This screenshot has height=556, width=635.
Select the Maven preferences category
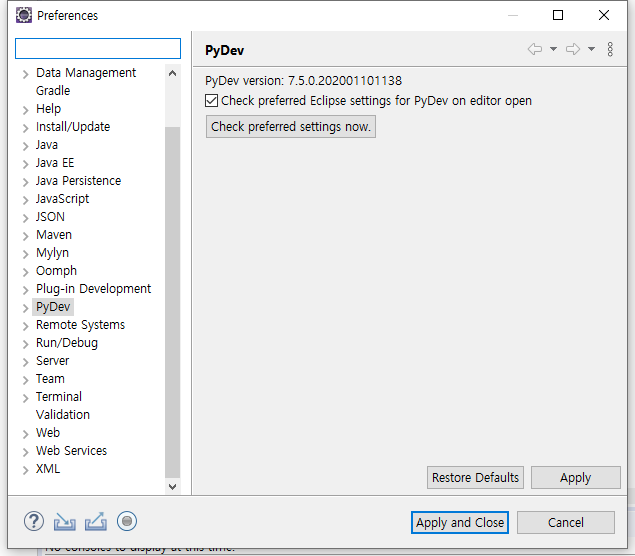(x=54, y=235)
